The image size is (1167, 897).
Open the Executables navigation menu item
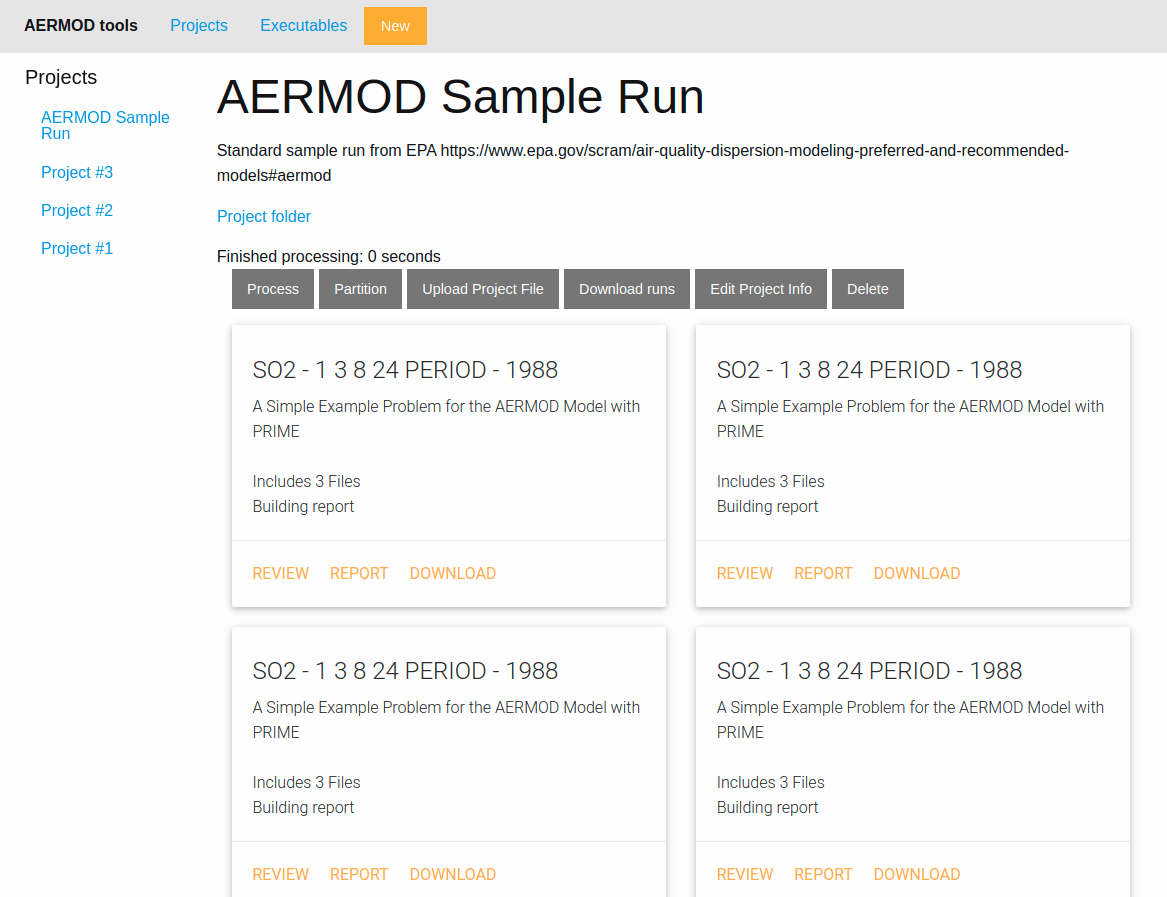click(x=303, y=26)
